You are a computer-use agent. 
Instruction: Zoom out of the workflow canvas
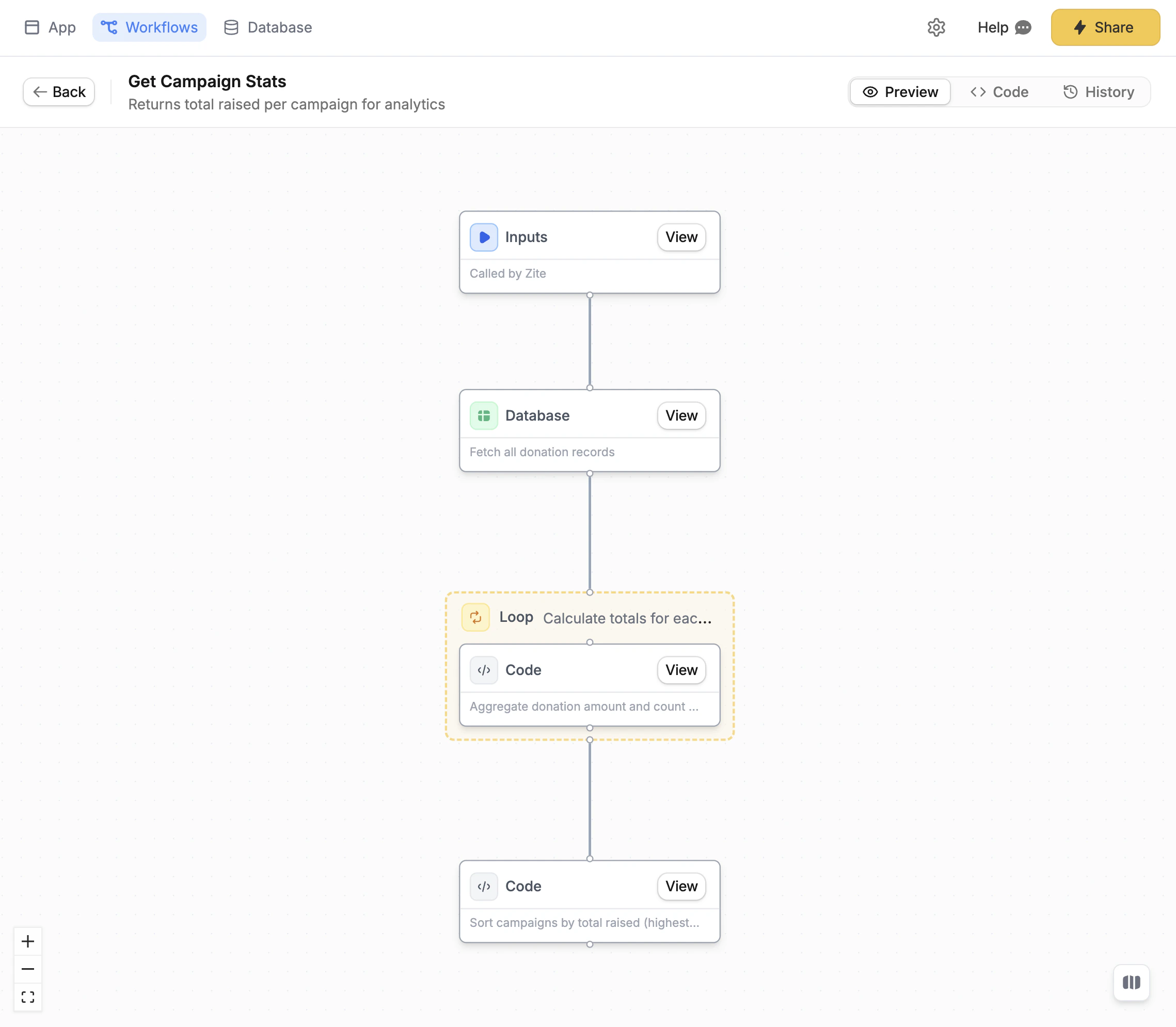(x=28, y=969)
